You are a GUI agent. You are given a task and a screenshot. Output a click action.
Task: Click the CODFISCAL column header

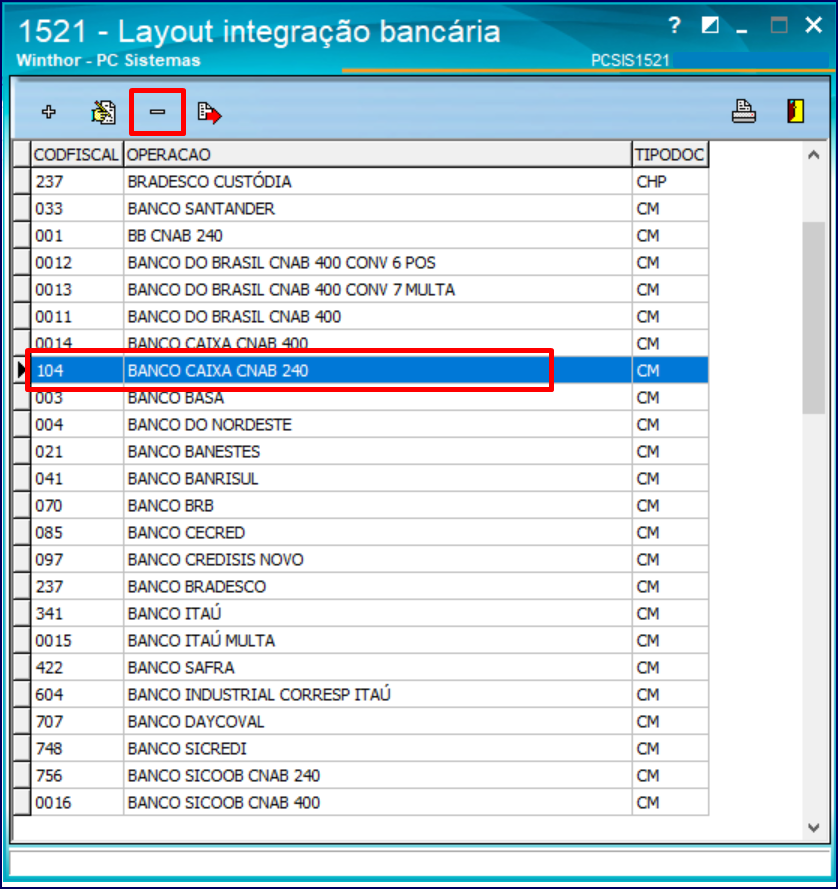click(77, 154)
